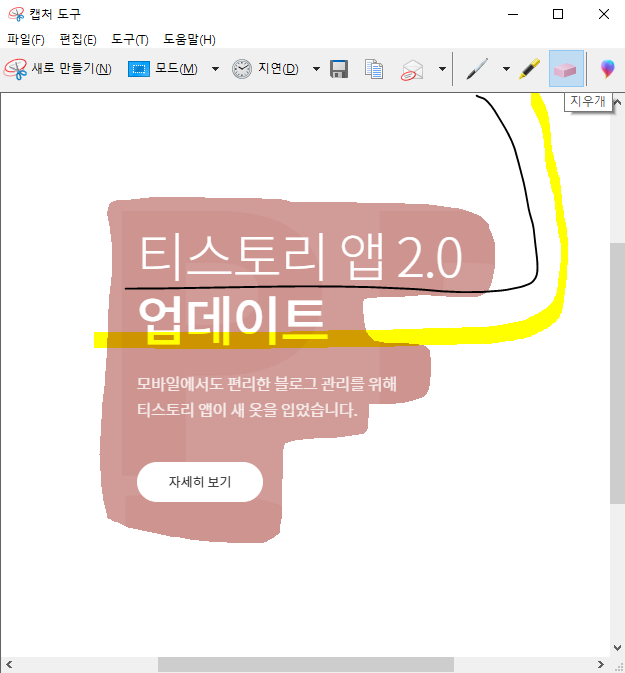Select the Mode rectangle snip icon
Image resolution: width=625 pixels, height=673 pixels.
point(139,69)
